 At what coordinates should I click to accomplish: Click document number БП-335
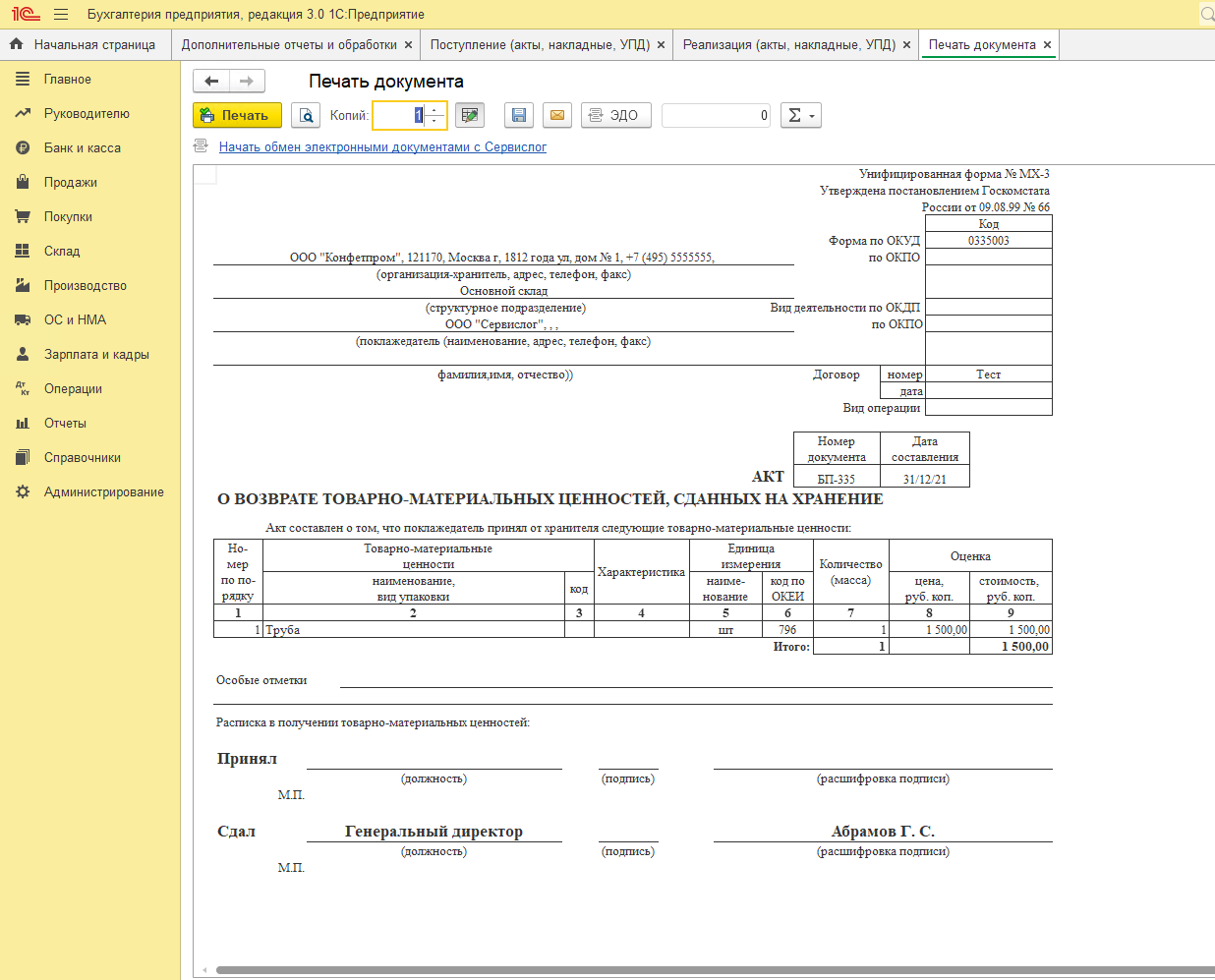tap(837, 479)
